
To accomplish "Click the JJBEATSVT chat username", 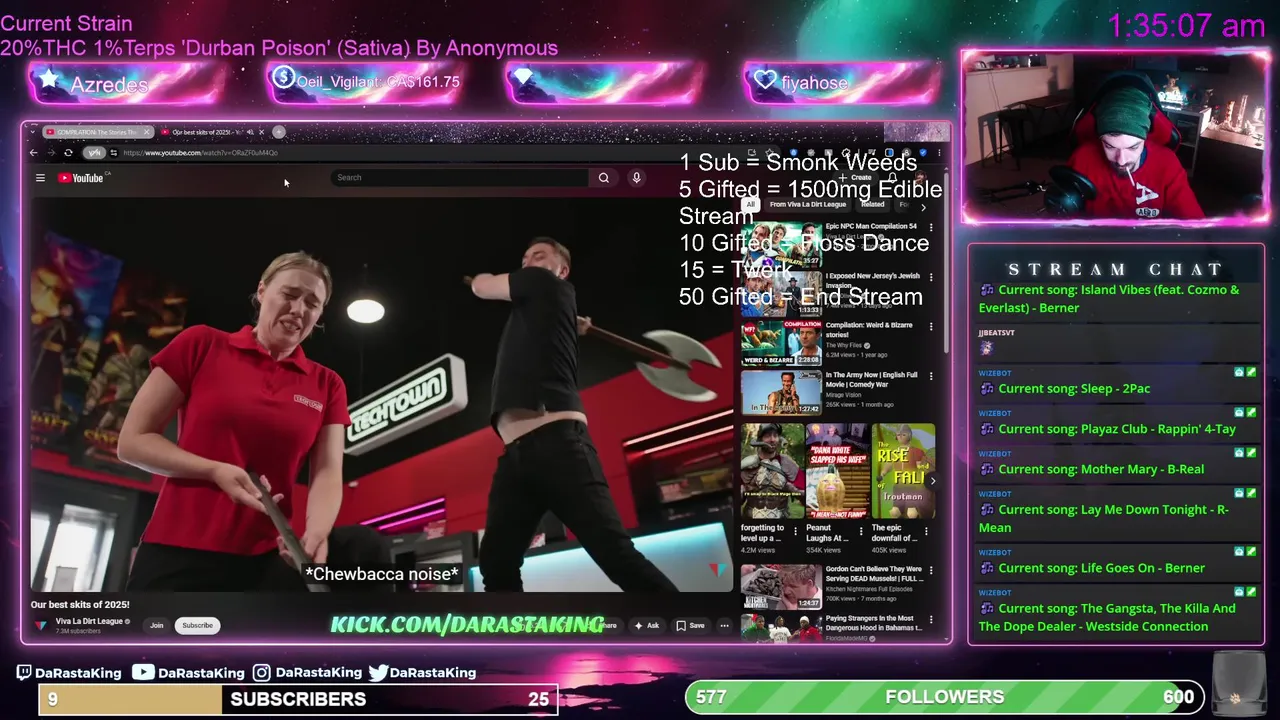I will (x=996, y=332).
